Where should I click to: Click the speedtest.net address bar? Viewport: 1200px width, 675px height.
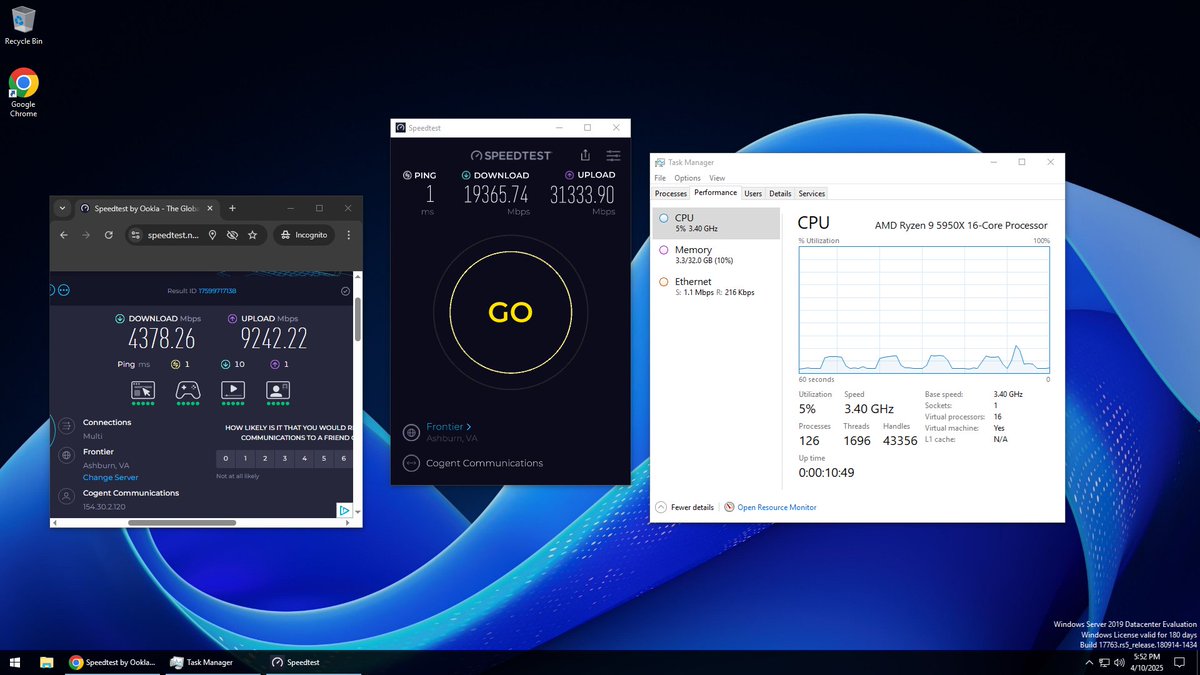(196, 235)
